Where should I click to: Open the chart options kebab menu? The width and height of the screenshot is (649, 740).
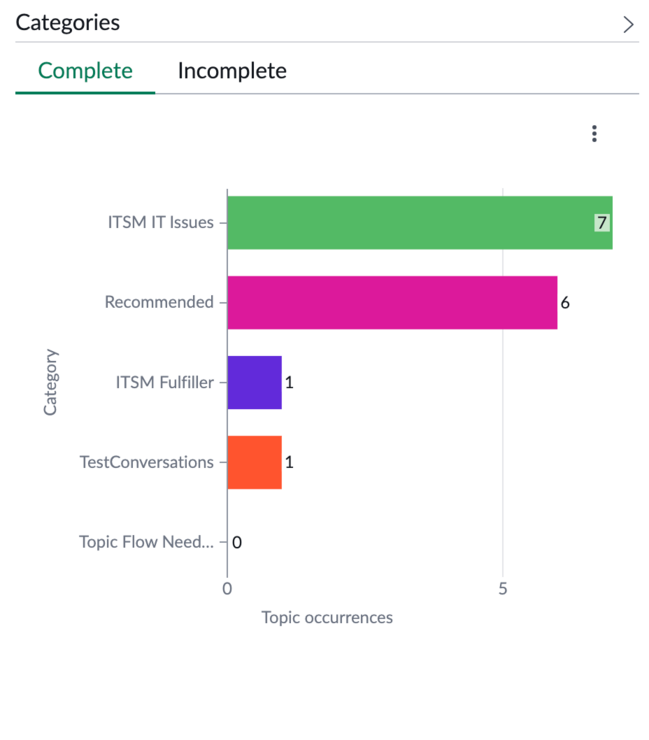(594, 134)
